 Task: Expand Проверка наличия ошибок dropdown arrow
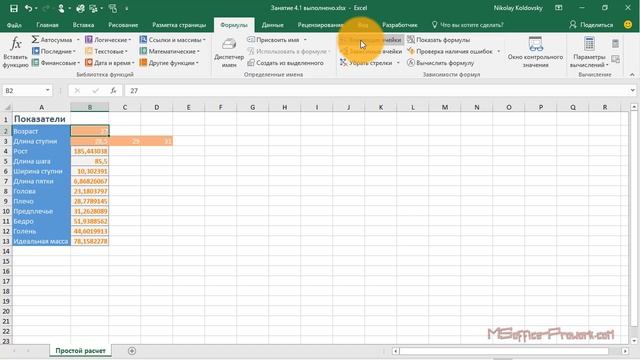pos(499,52)
